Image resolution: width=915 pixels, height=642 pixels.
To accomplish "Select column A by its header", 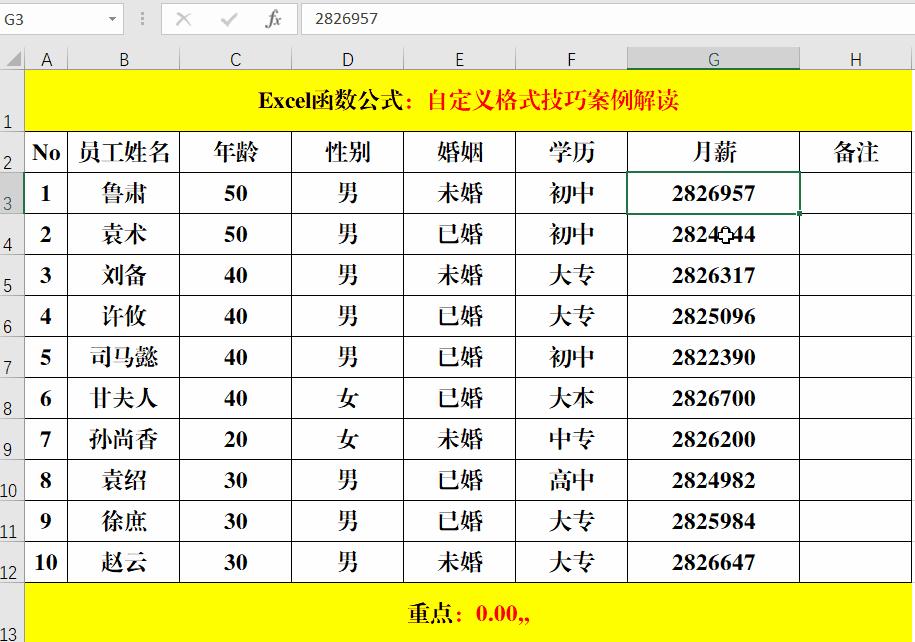I will click(x=46, y=59).
